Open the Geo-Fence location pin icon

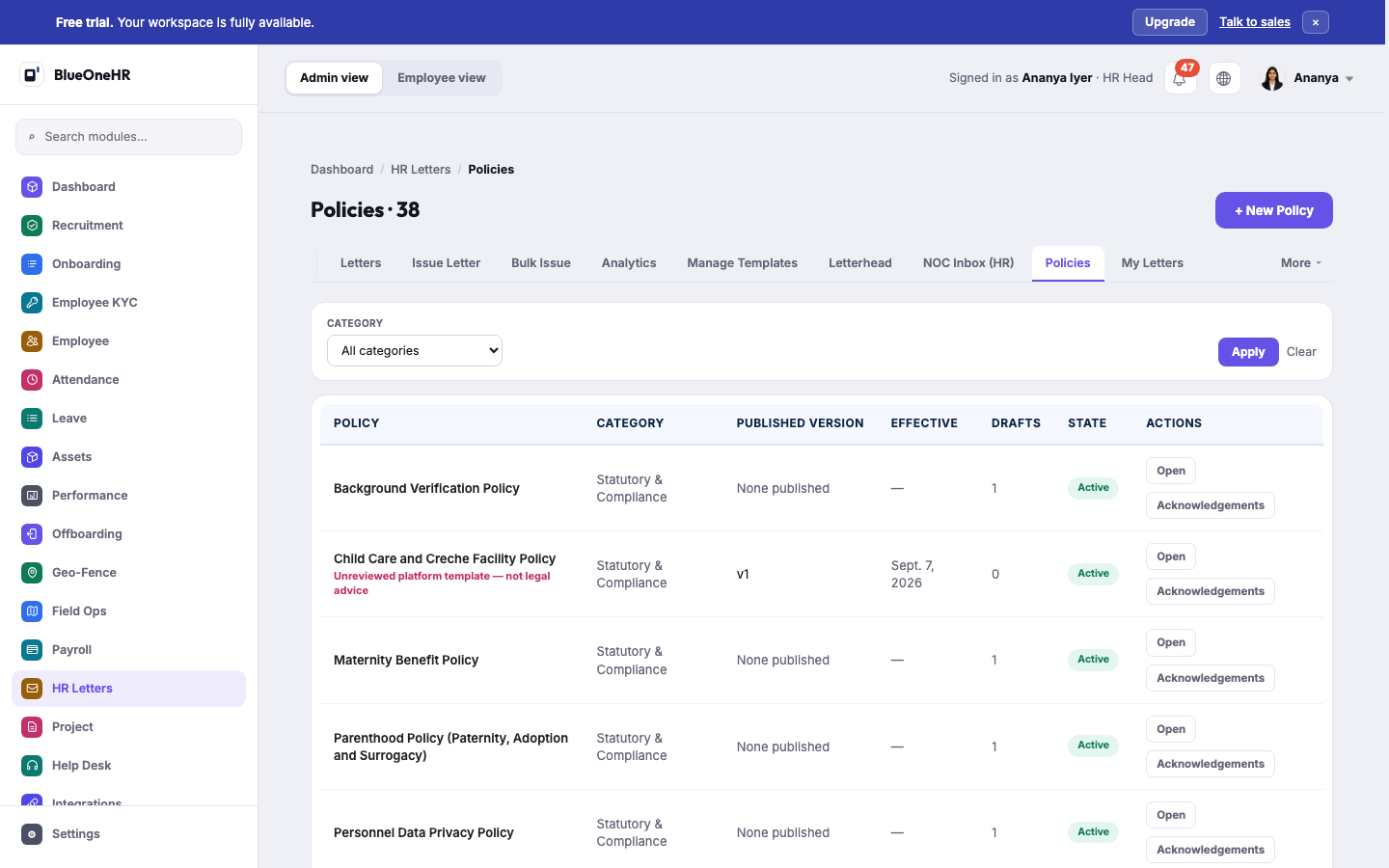tap(32, 573)
